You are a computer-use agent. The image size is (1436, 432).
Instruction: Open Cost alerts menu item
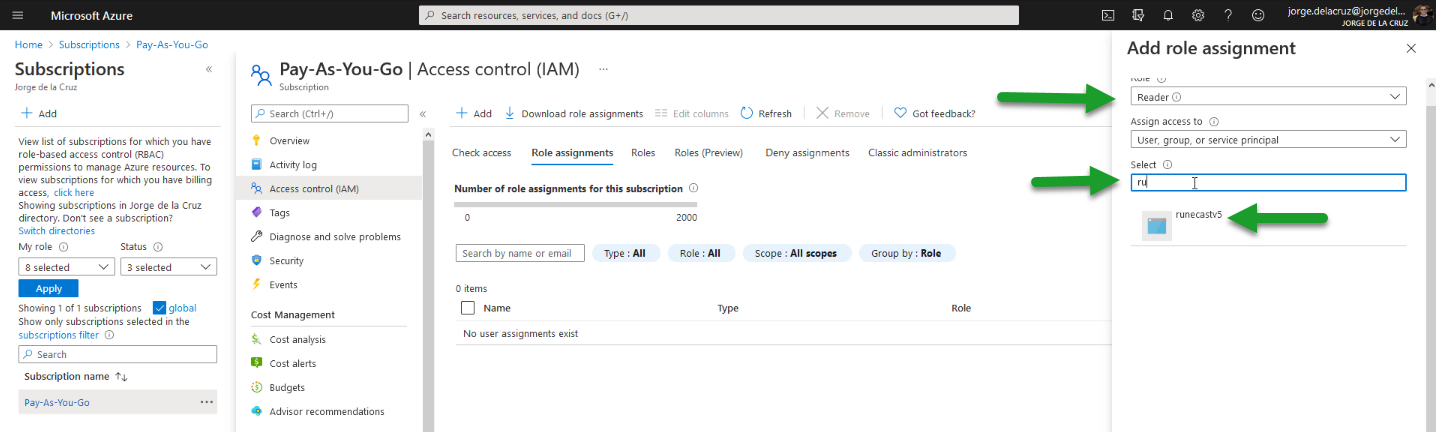(x=293, y=363)
